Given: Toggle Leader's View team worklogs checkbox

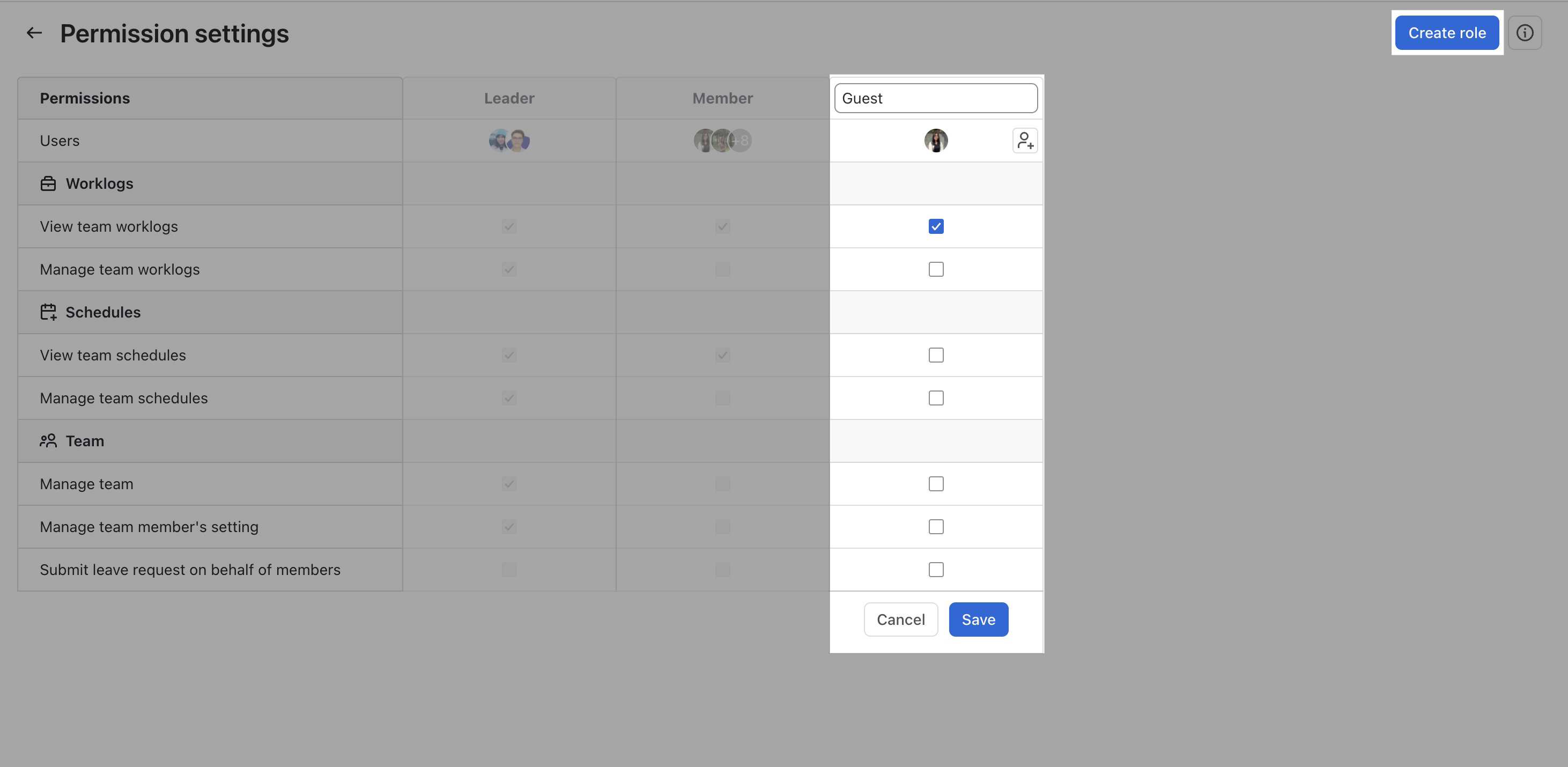Looking at the screenshot, I should click(x=509, y=226).
